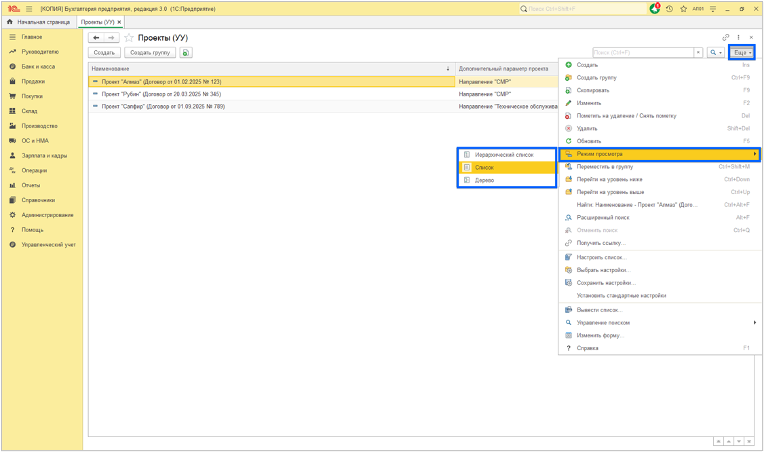This screenshot has width=764, height=454.
Task: Click the list search input field
Action: coord(647,53)
